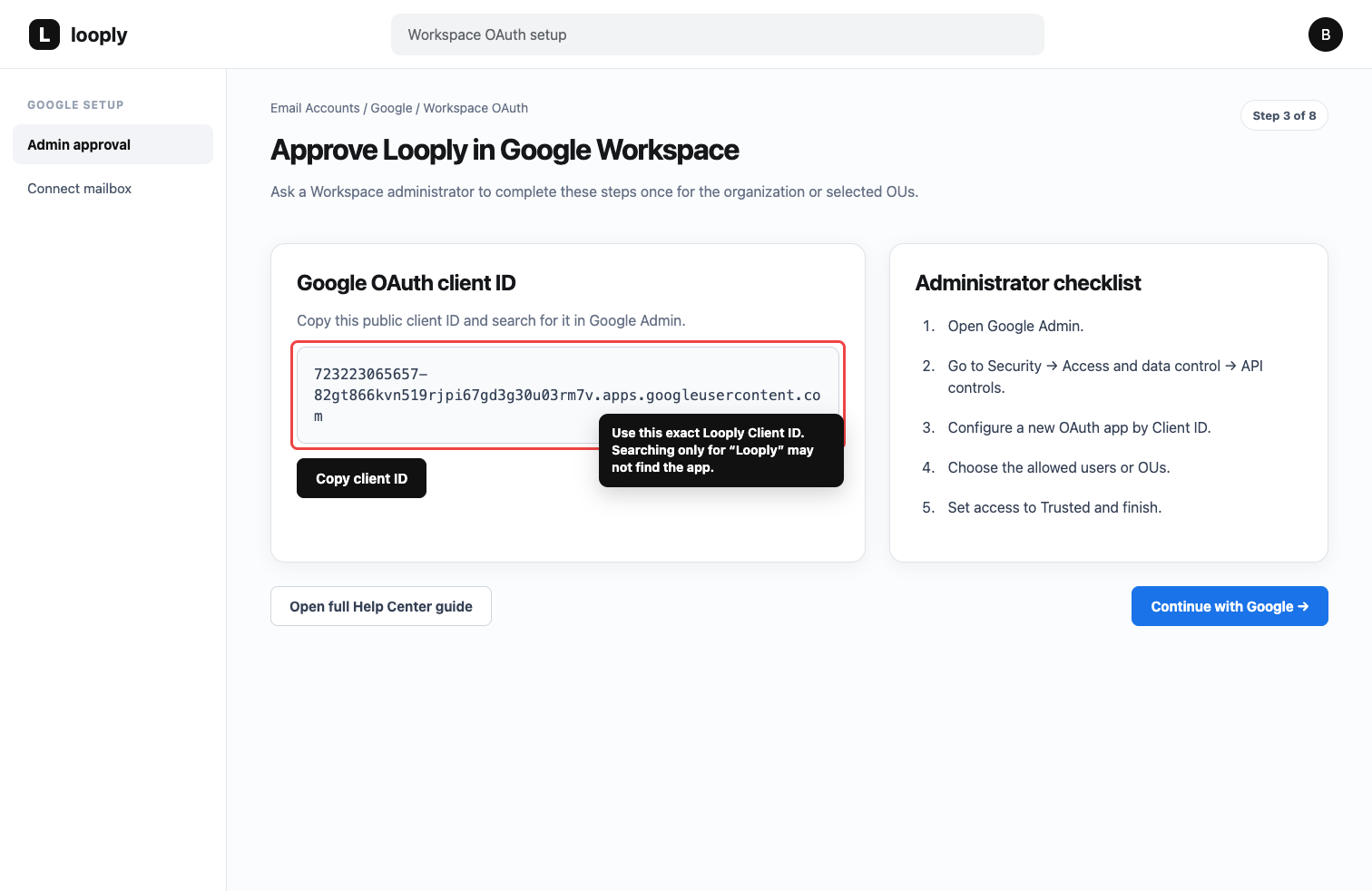
Task: Click the Workspace OAuth setup search field
Action: coord(717,34)
